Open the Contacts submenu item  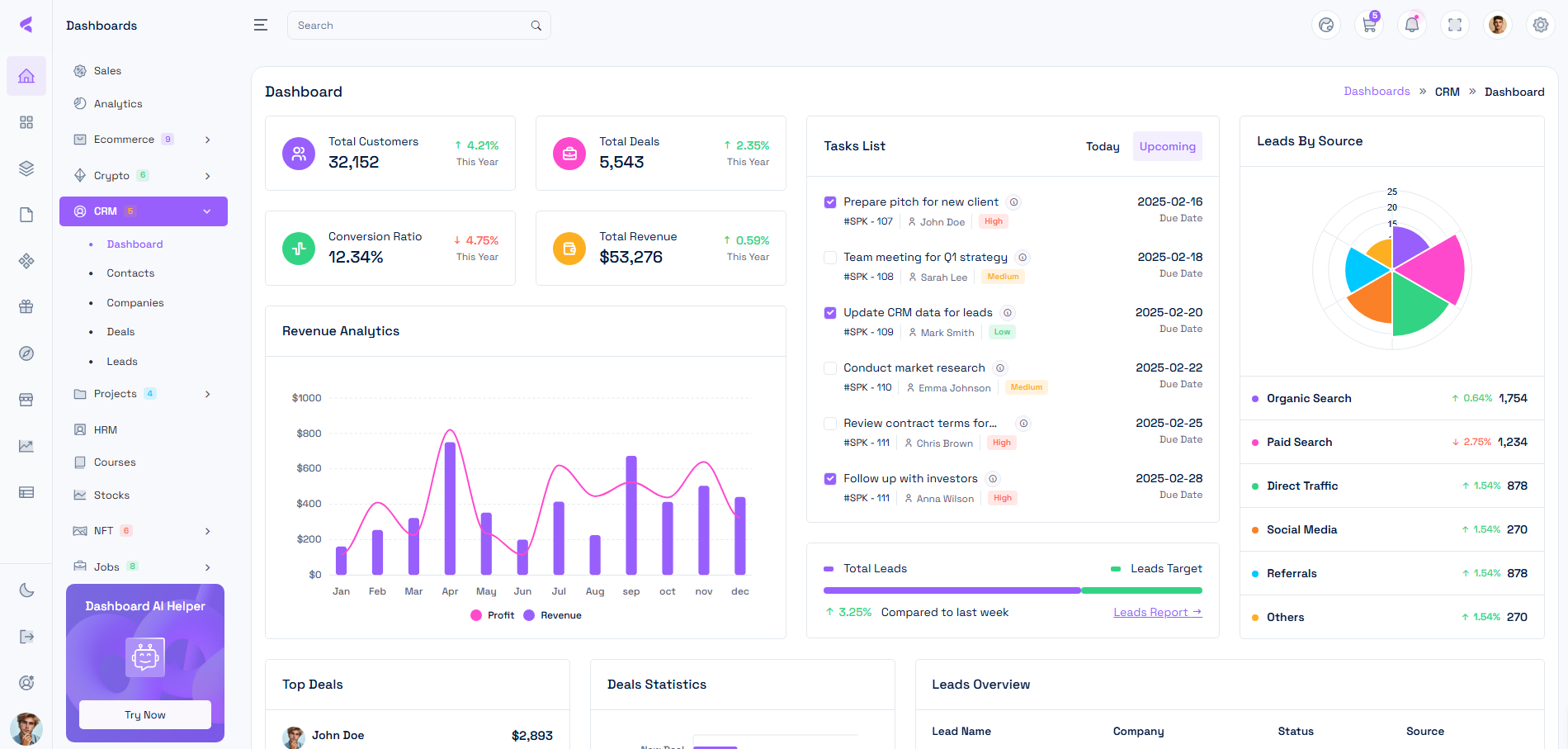[130, 273]
